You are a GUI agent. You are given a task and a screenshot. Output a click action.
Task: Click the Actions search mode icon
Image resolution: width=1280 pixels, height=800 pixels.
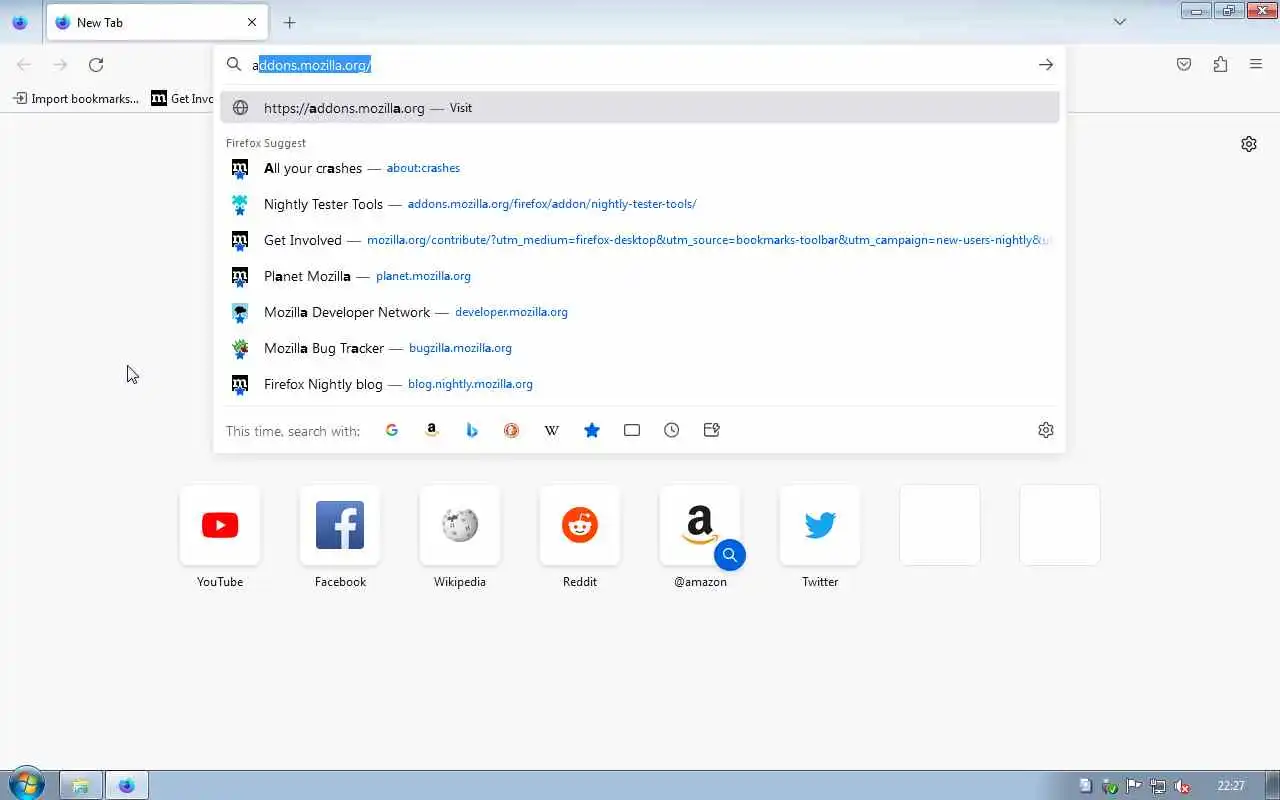(712, 430)
